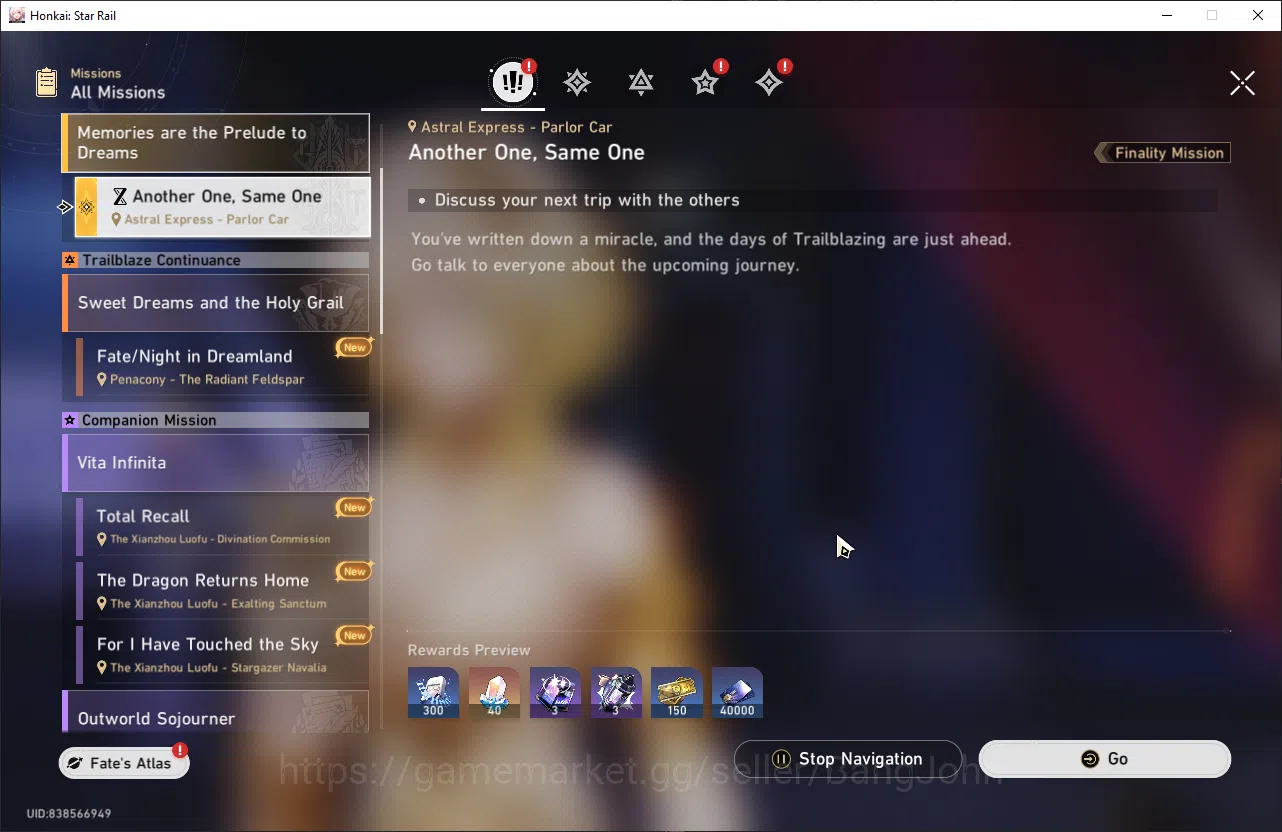
Task: Click the Honkai: Star Rail title bar icon
Action: pyautogui.click(x=17, y=15)
